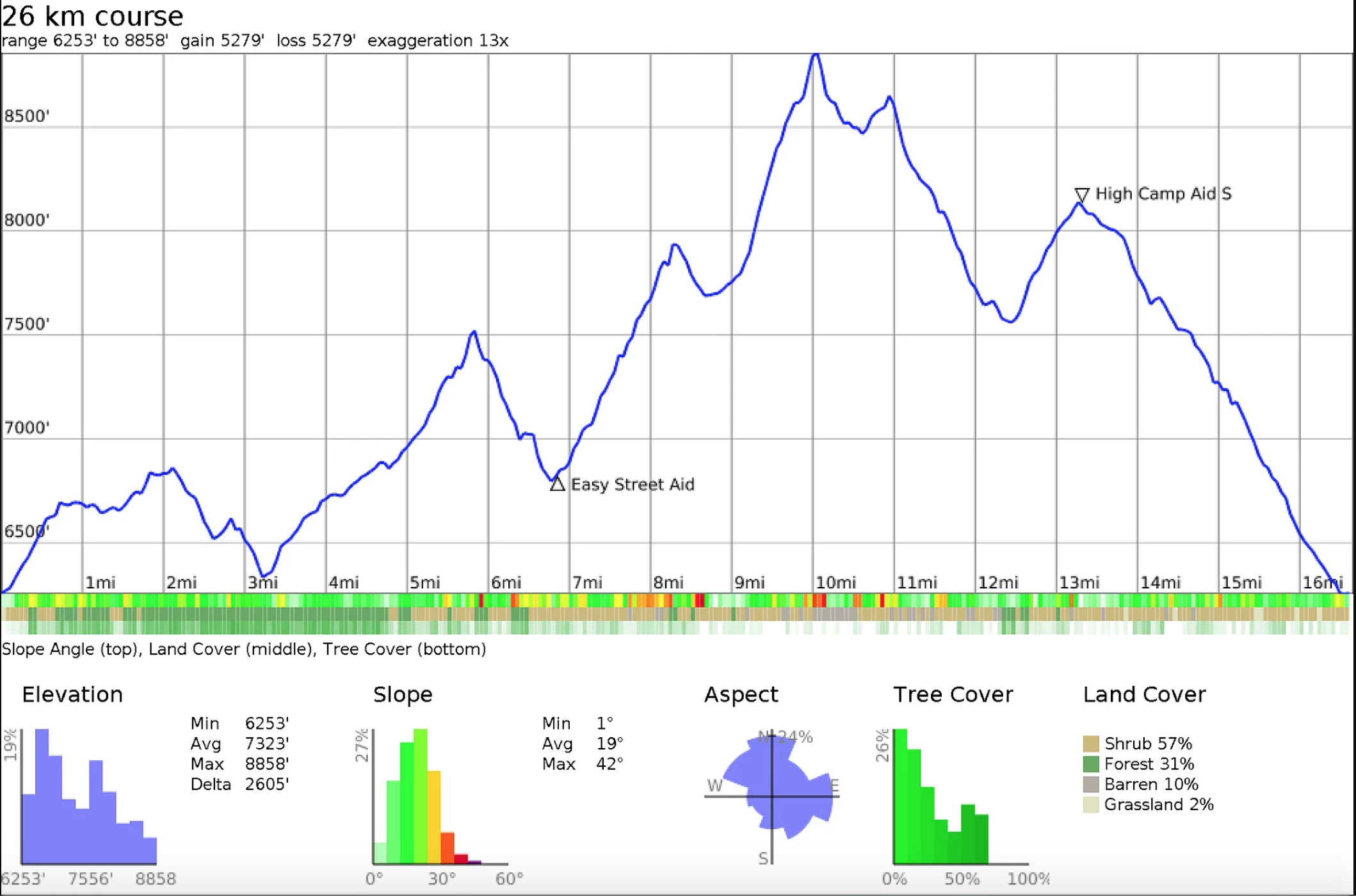The width and height of the screenshot is (1356, 896).
Task: Click the 8500' elevation axis label
Action: pyautogui.click(x=27, y=116)
